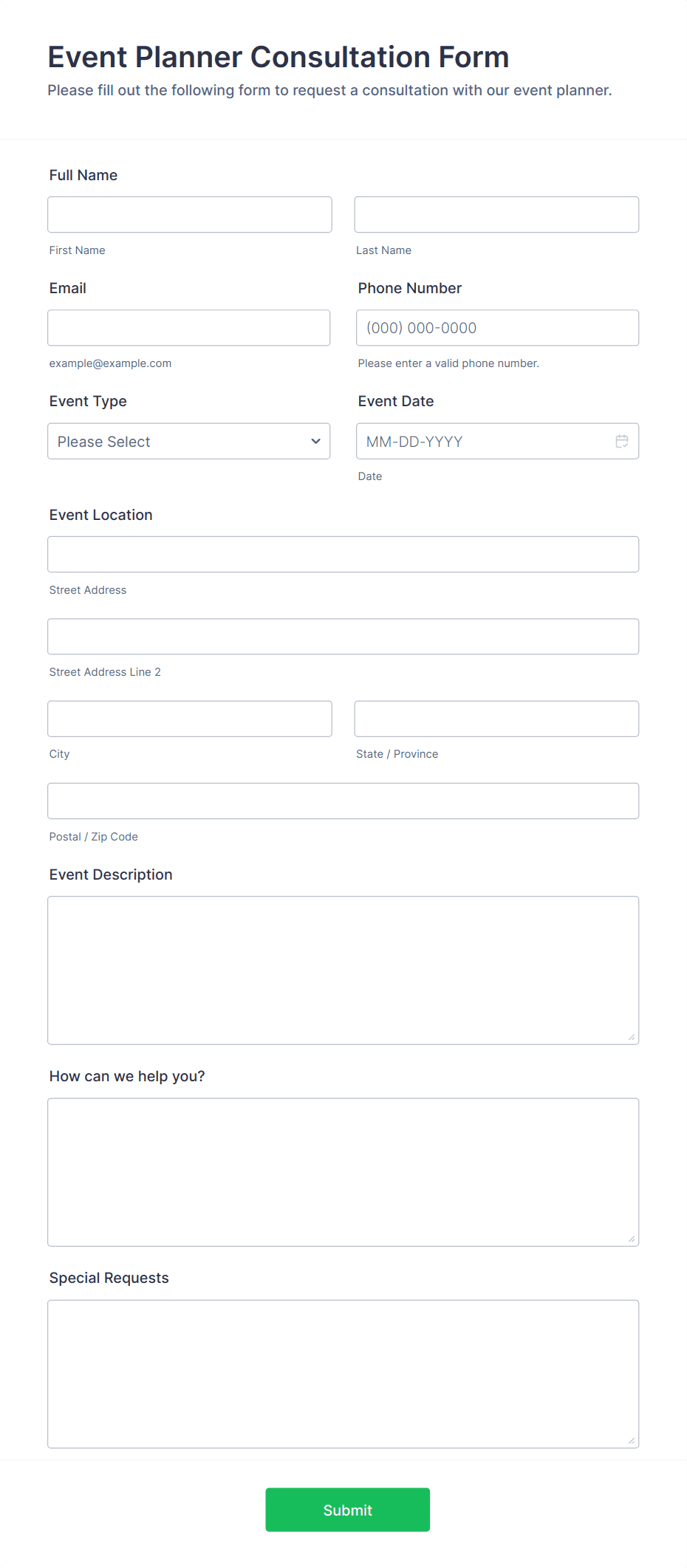This screenshot has height=1568, width=687.
Task: Select the State / Province field
Action: (496, 718)
